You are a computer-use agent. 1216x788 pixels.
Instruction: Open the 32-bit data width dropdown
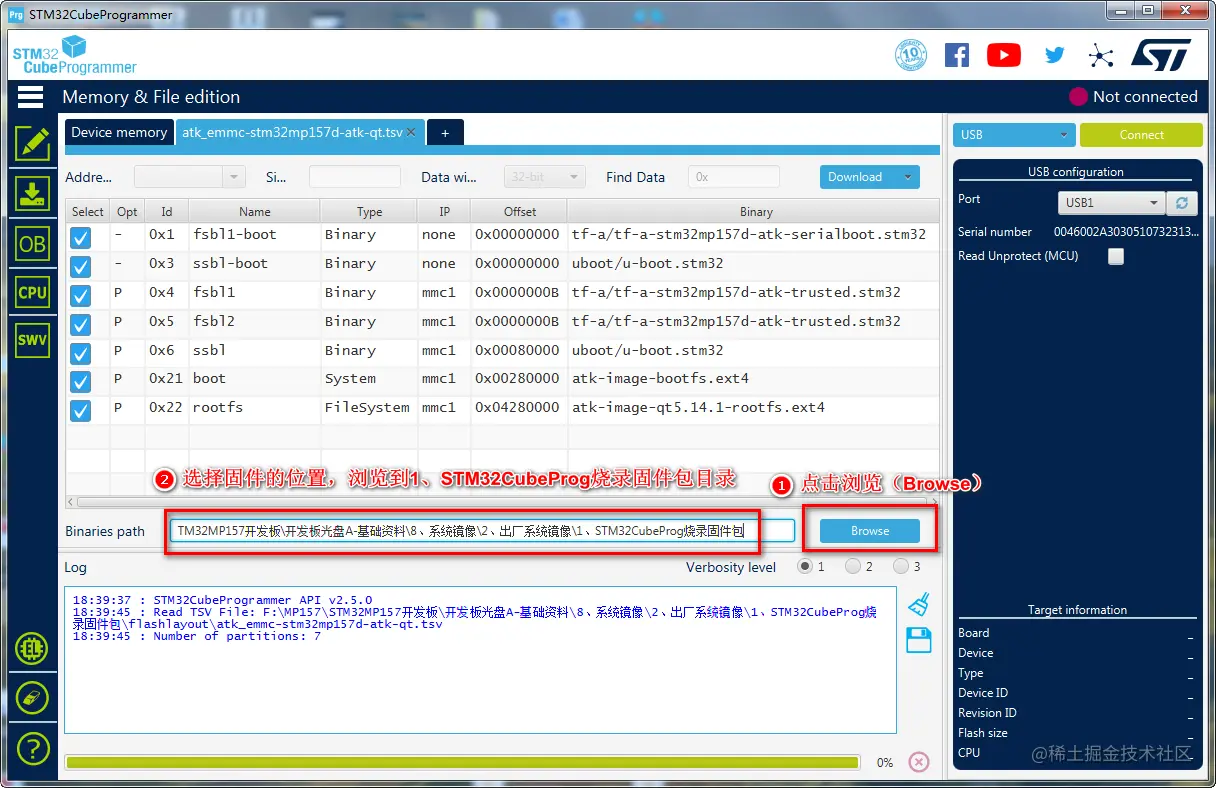coord(544,177)
